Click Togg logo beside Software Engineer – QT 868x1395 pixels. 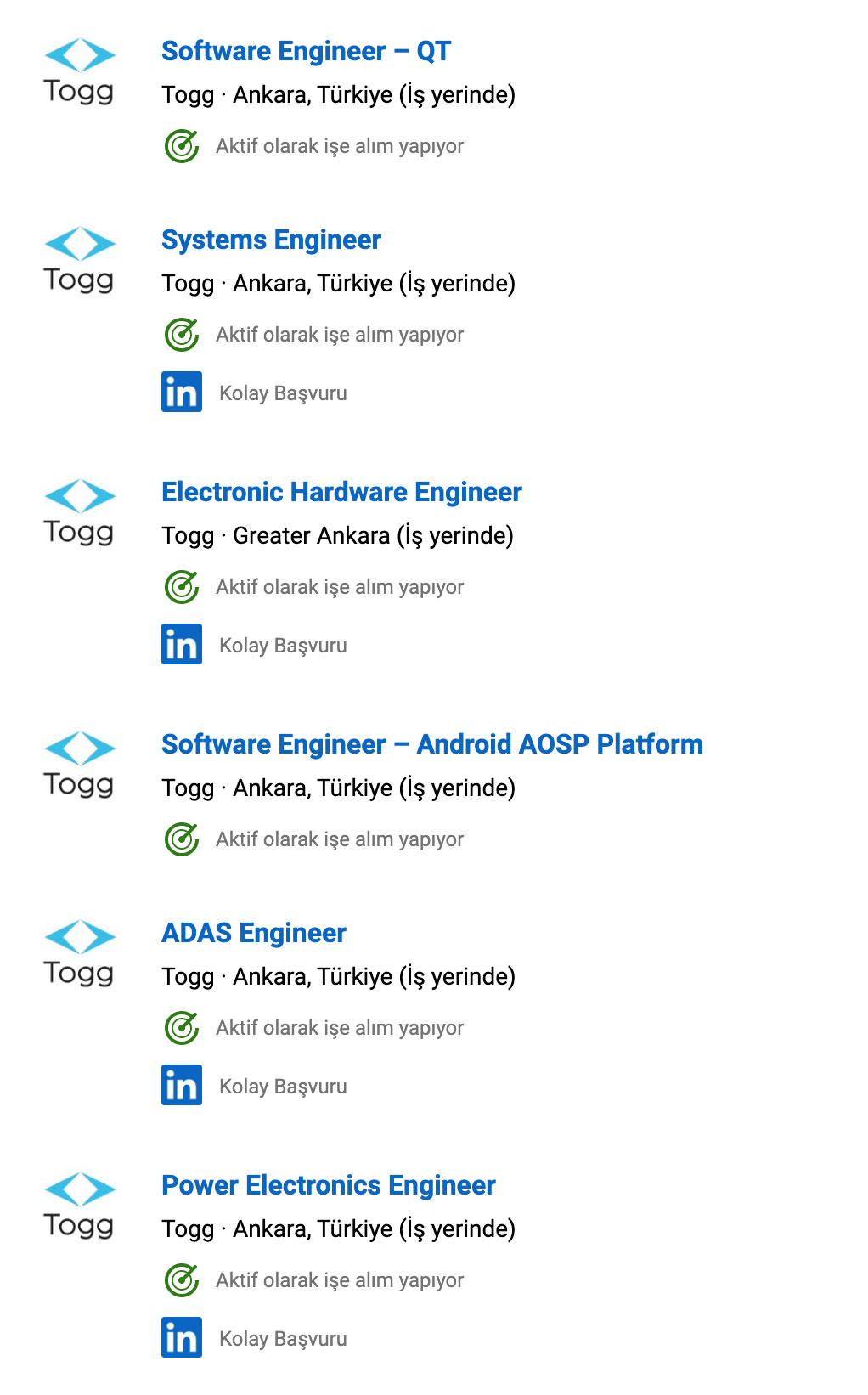pyautogui.click(x=79, y=71)
